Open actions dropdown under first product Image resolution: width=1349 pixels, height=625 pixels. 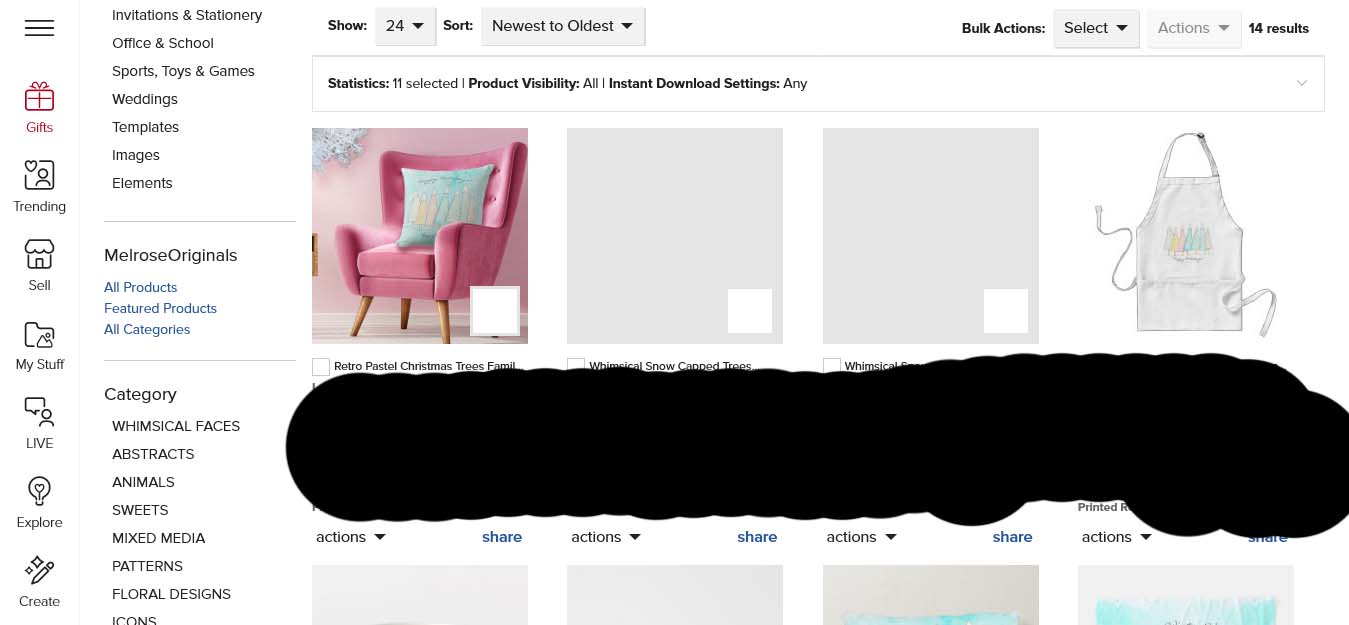coord(351,537)
